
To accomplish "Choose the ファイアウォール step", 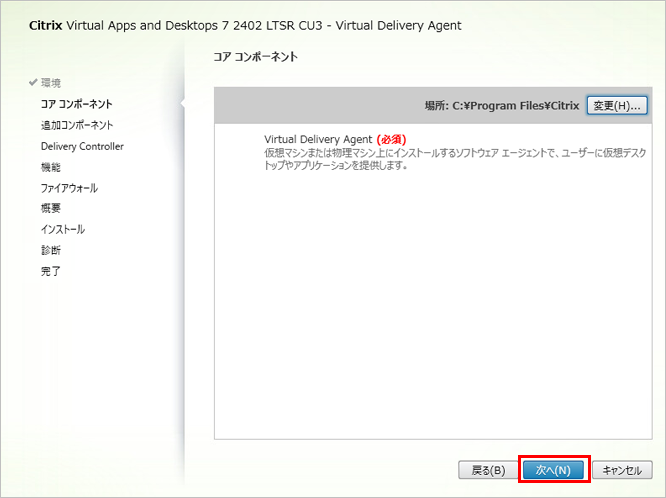I will (69, 188).
